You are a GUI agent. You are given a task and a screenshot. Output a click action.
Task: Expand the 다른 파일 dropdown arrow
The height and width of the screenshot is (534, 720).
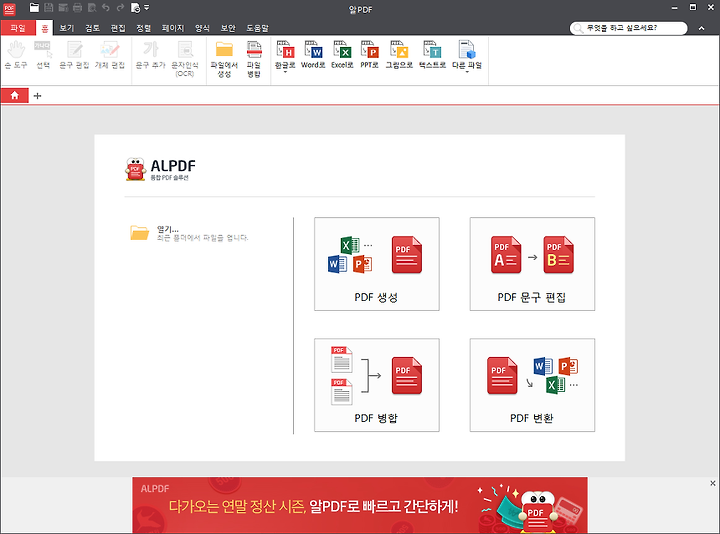click(x=467, y=72)
